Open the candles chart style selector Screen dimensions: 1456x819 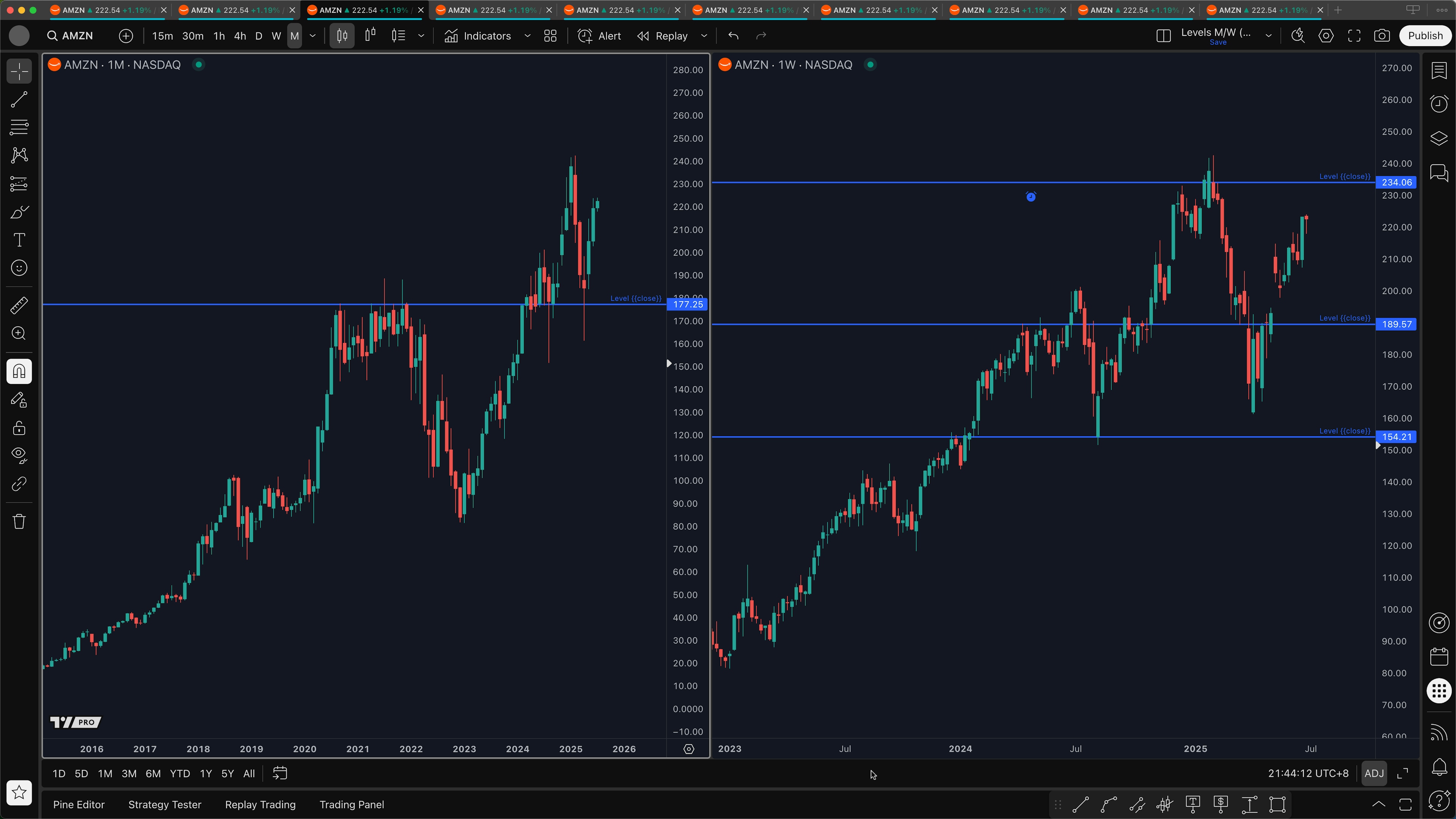point(342,36)
